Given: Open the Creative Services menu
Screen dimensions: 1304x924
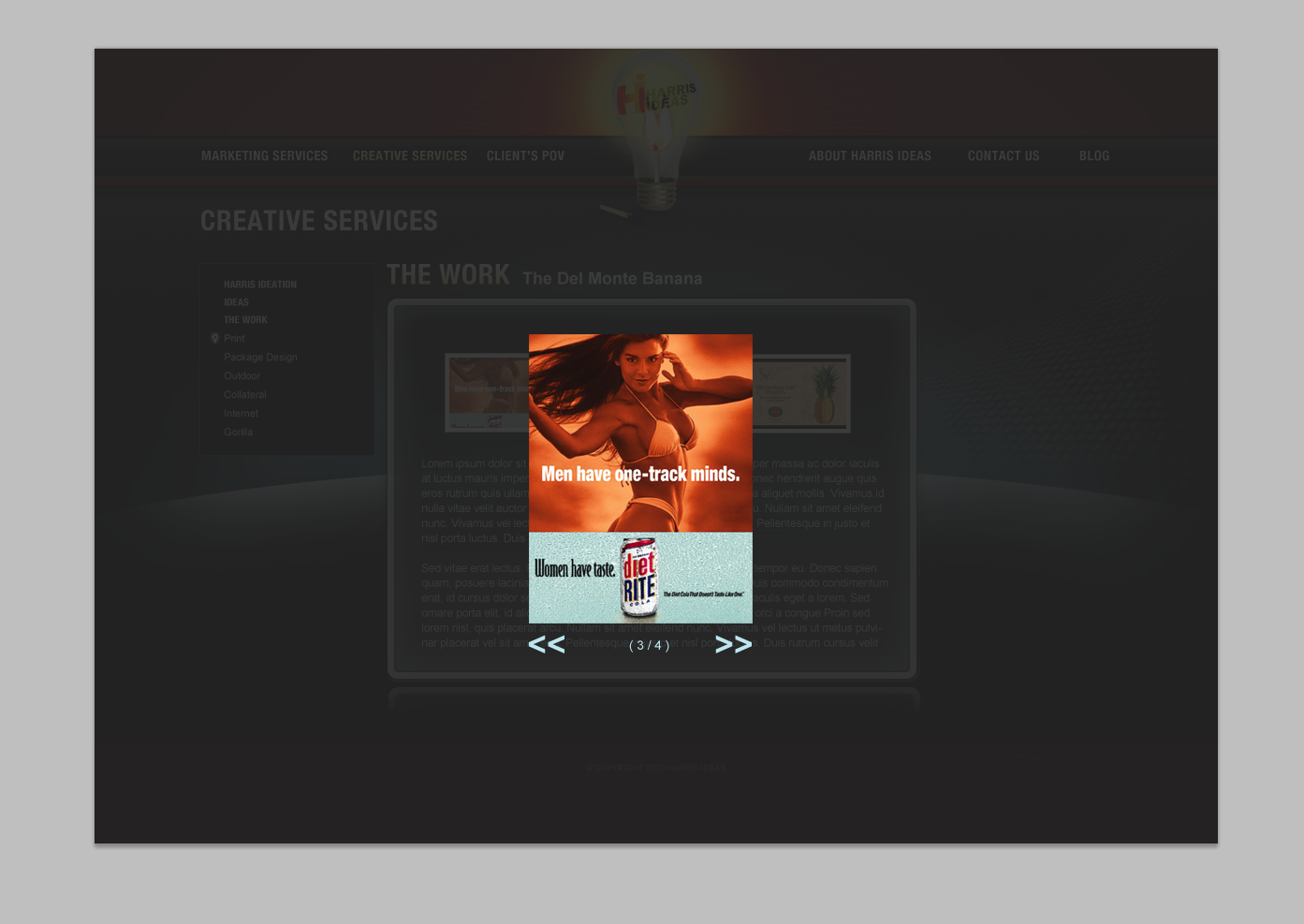Looking at the screenshot, I should tap(410, 156).
